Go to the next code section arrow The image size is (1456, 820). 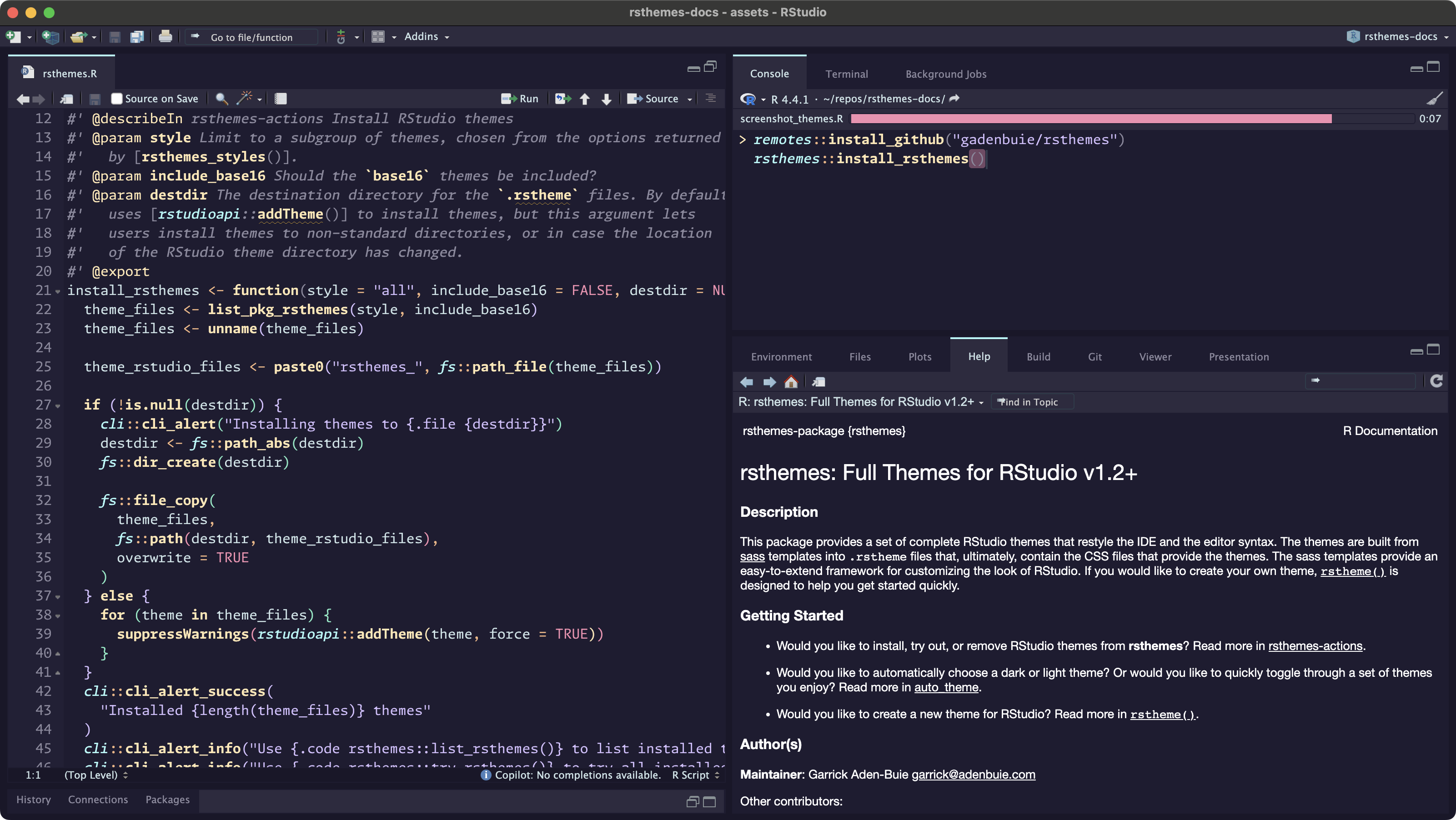click(607, 99)
